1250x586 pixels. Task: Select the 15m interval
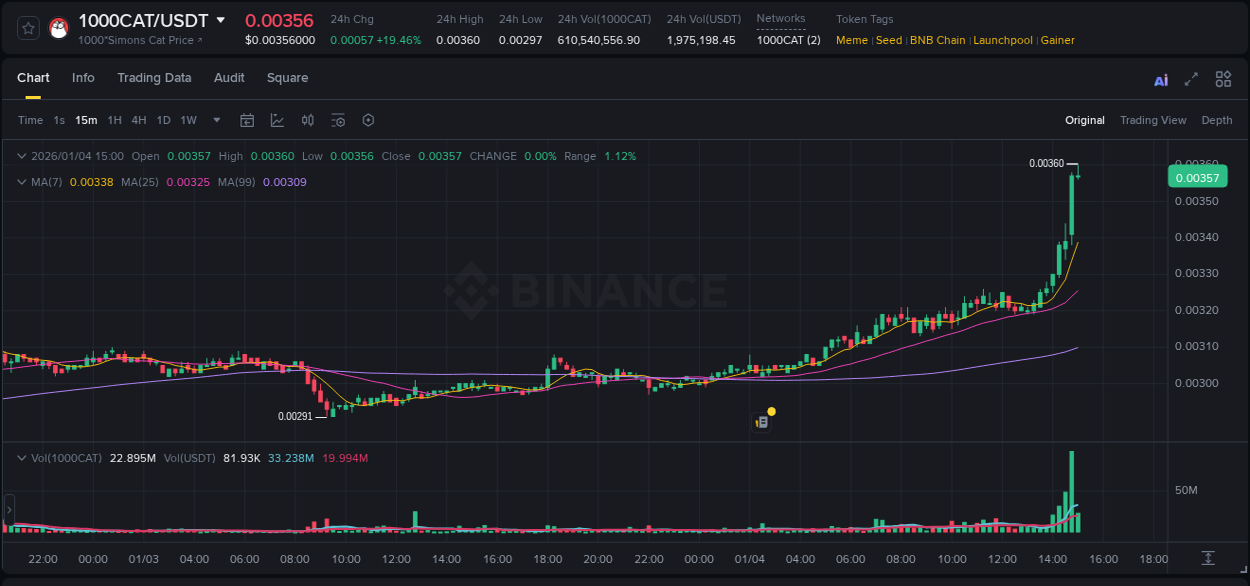click(86, 120)
